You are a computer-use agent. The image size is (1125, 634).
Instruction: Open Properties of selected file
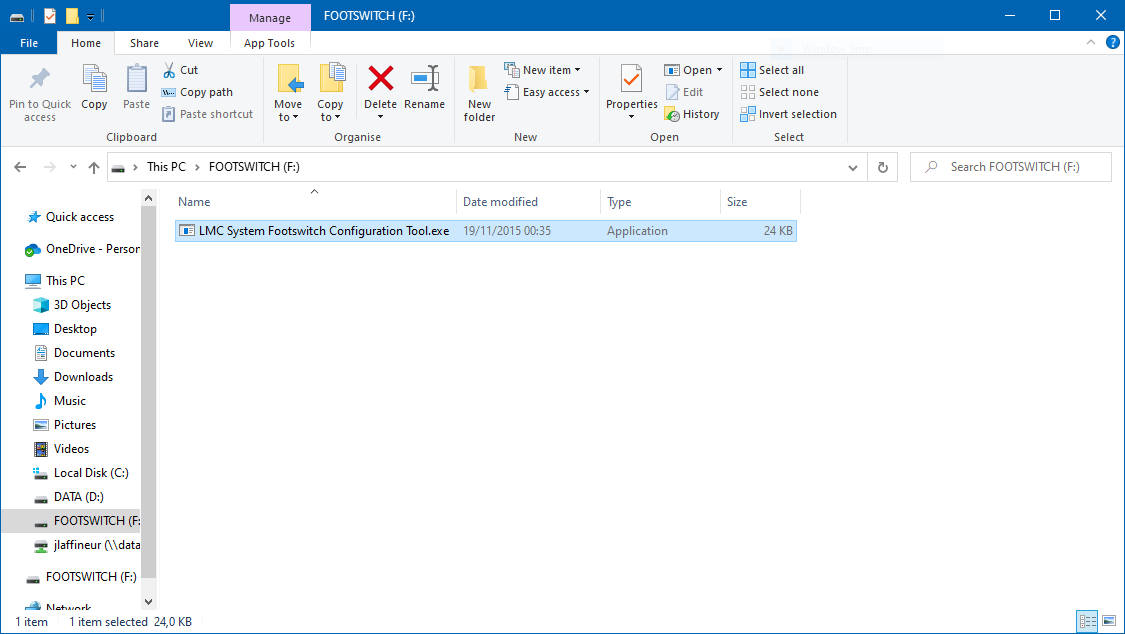click(x=631, y=92)
